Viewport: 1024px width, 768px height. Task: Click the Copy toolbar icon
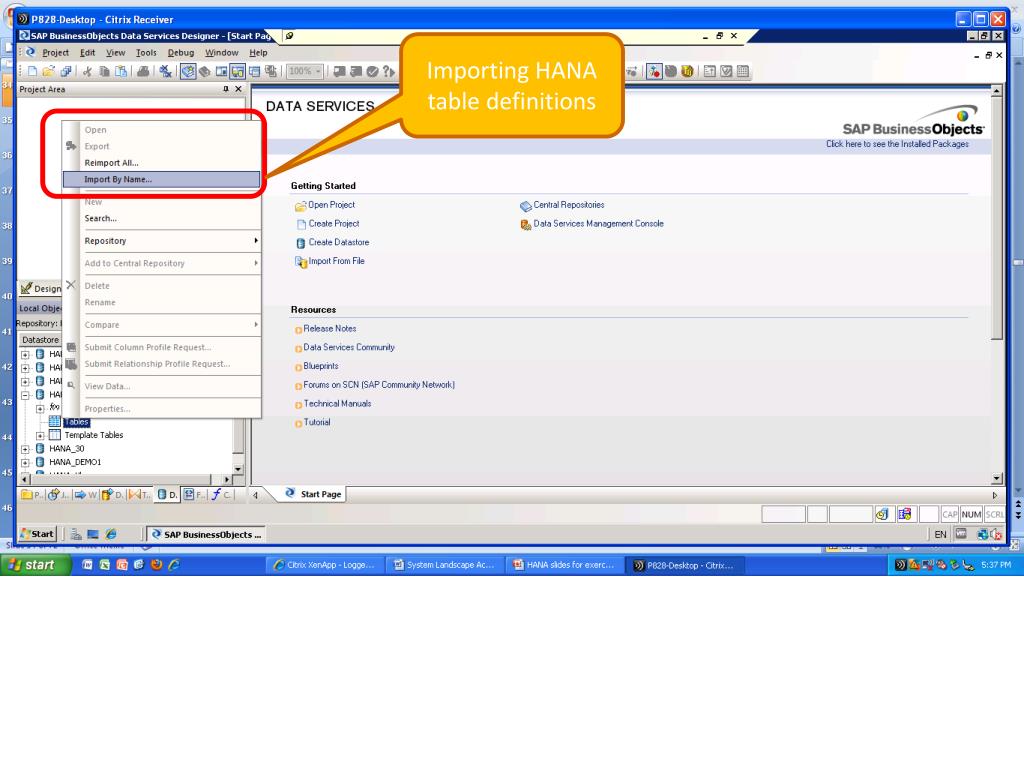104,71
